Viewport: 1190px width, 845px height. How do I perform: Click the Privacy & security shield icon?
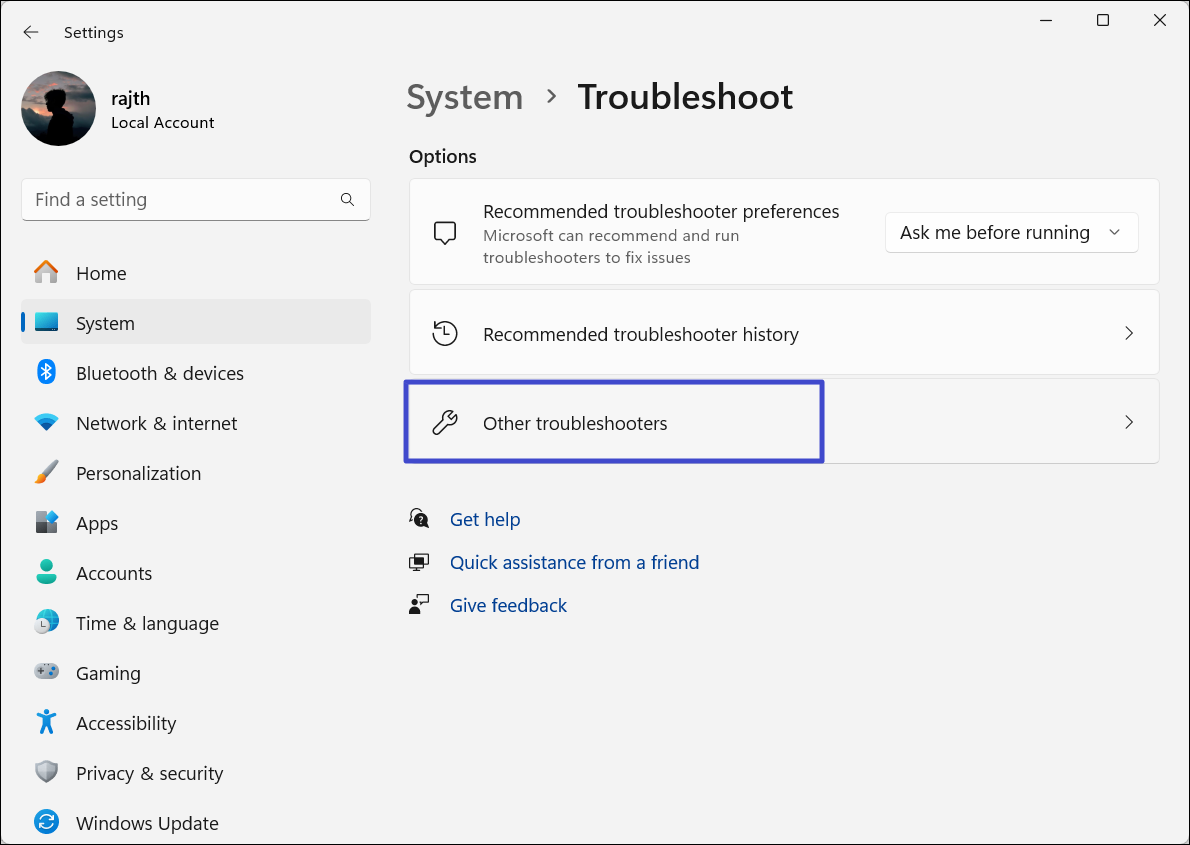46,773
